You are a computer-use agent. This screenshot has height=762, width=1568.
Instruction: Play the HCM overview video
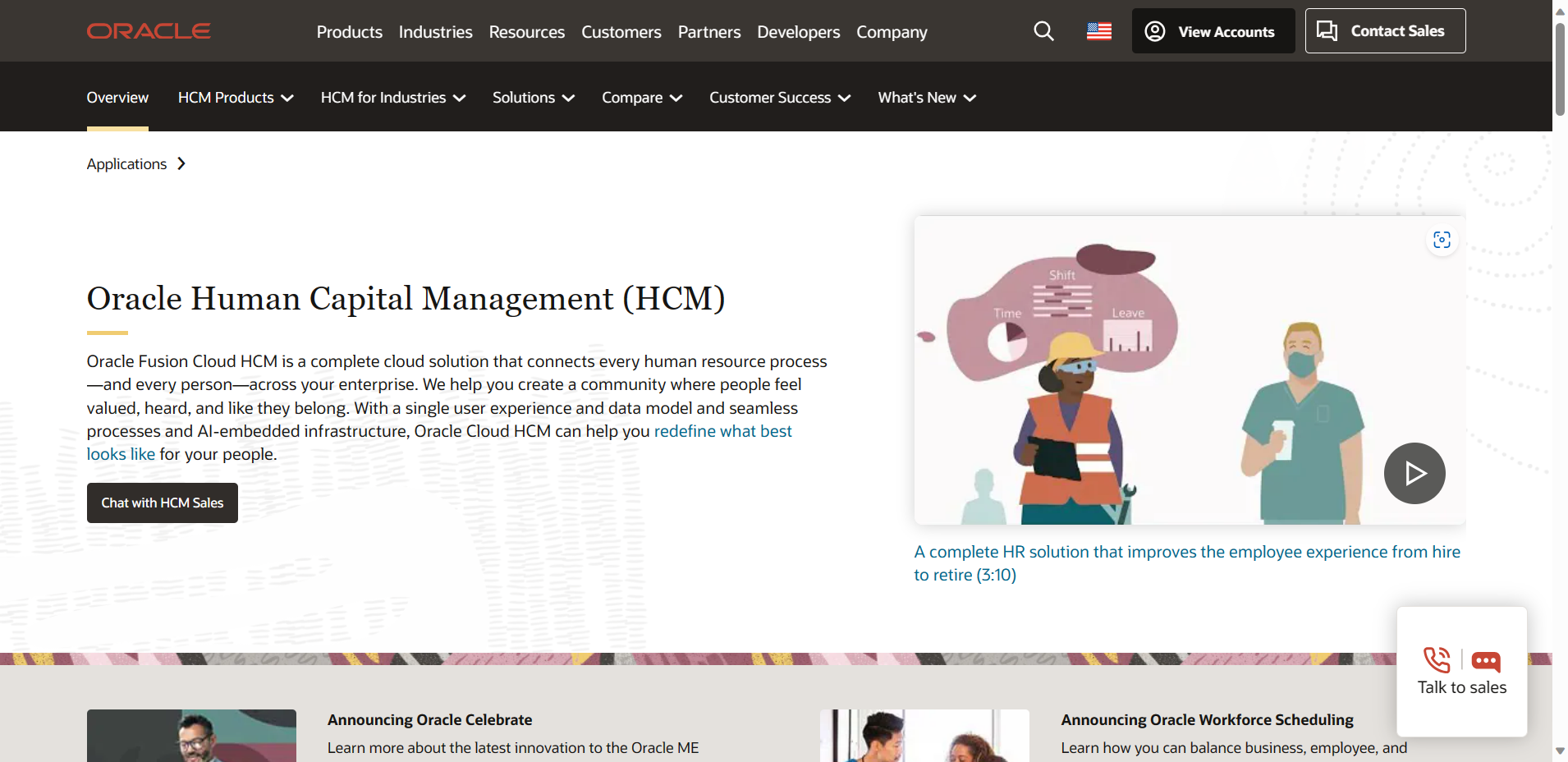coord(1414,473)
